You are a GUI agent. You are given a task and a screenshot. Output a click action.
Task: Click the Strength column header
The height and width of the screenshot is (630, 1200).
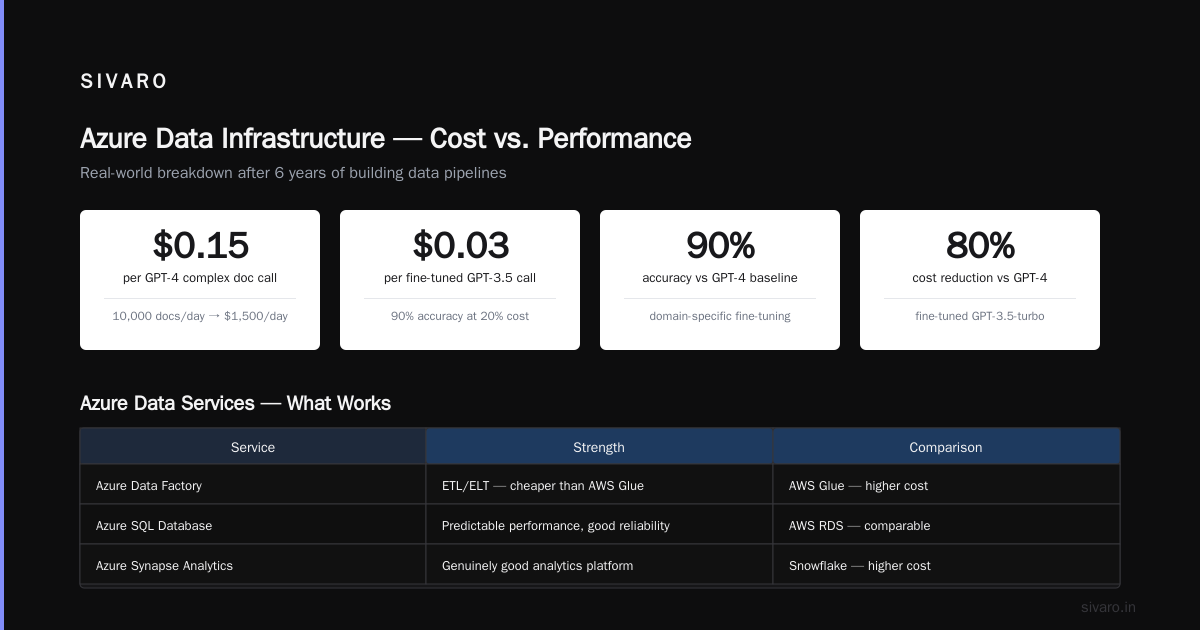(x=599, y=447)
